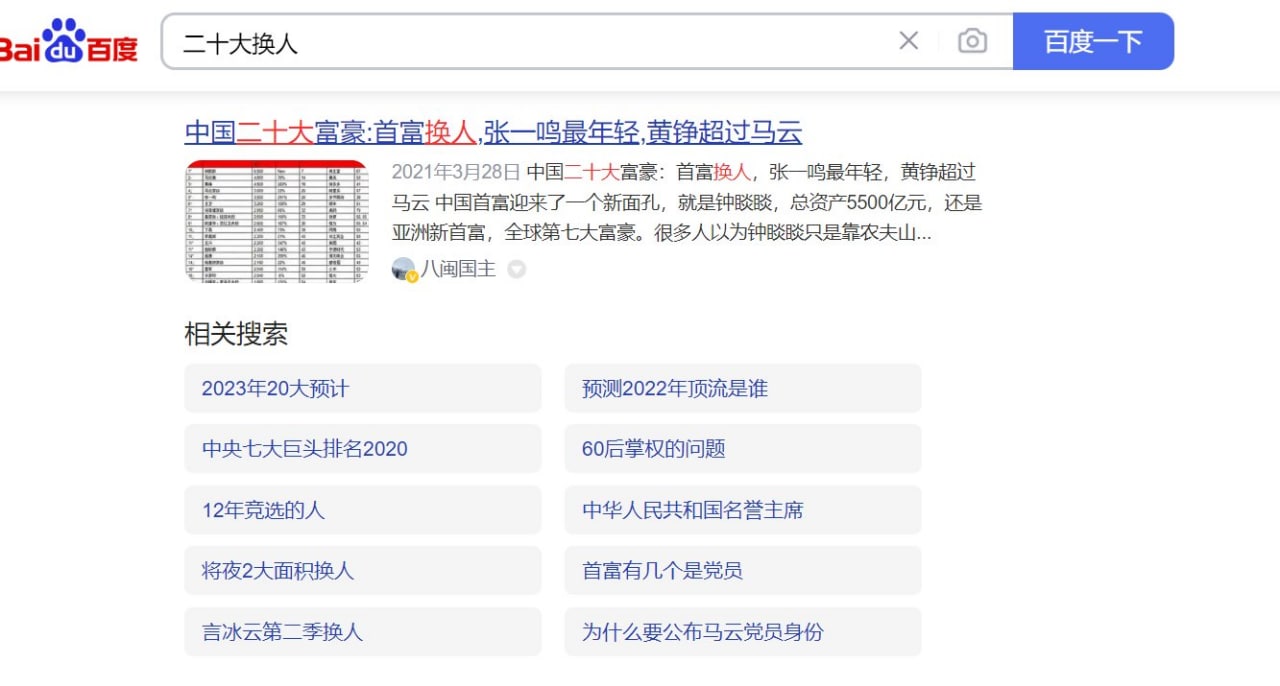Select related search 12年竞选的人
Image resolution: width=1280 pixels, height=686 pixels.
(x=362, y=510)
